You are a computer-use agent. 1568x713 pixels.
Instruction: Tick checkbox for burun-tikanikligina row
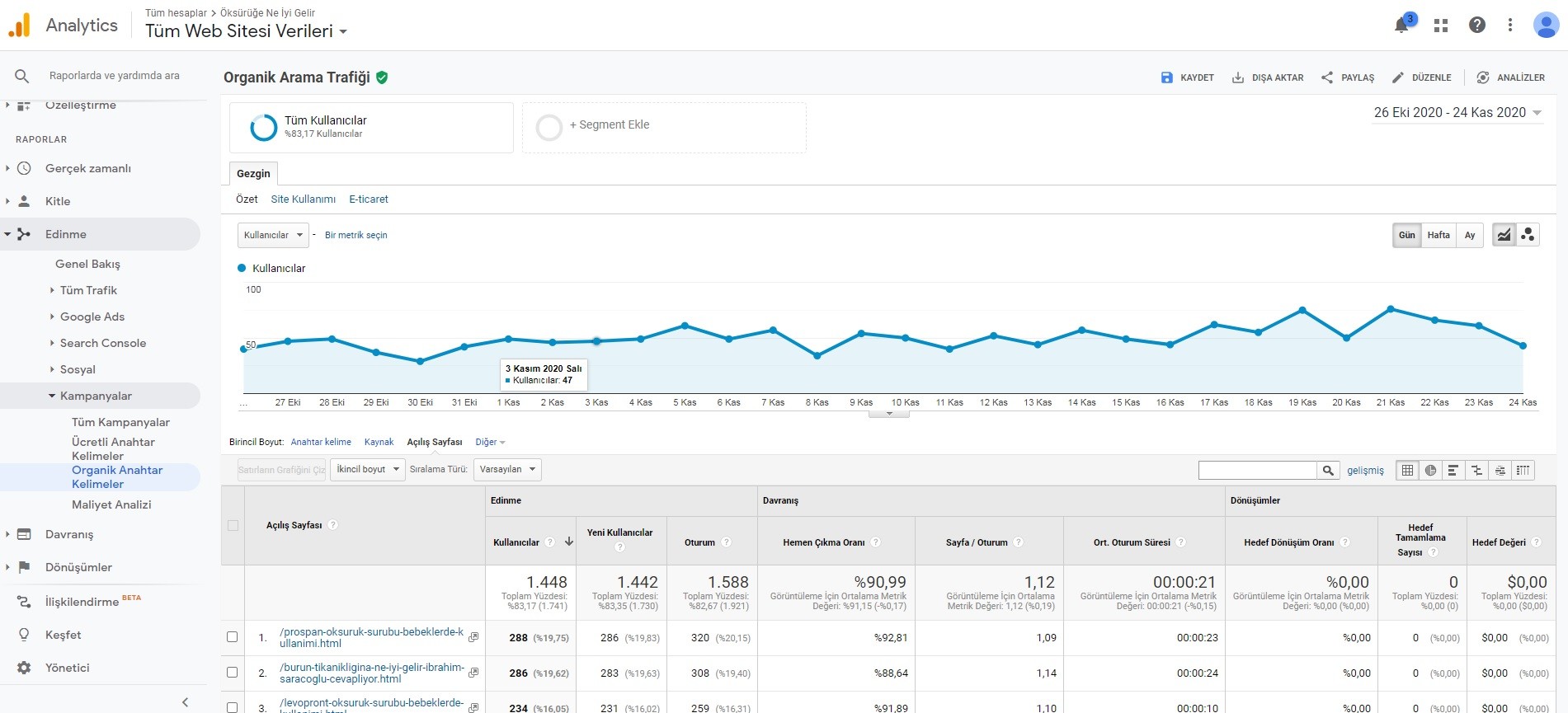(233, 673)
